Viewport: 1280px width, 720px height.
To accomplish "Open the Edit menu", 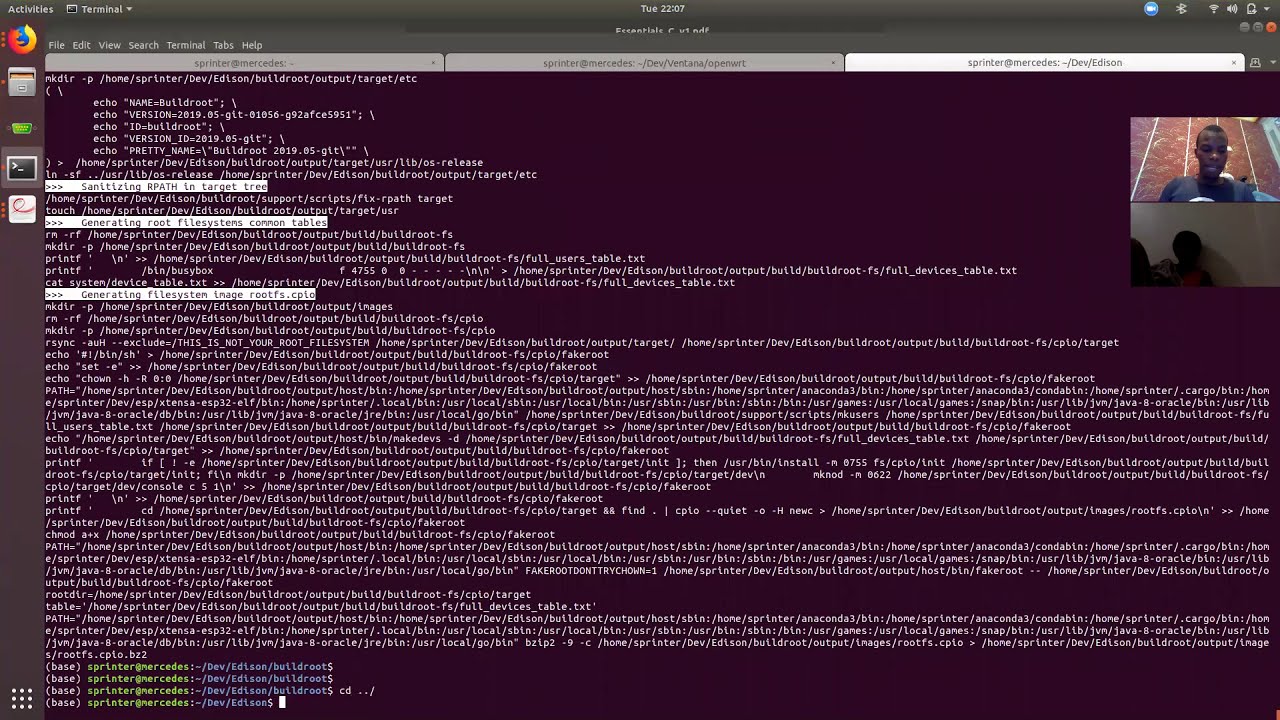I will click(81, 45).
